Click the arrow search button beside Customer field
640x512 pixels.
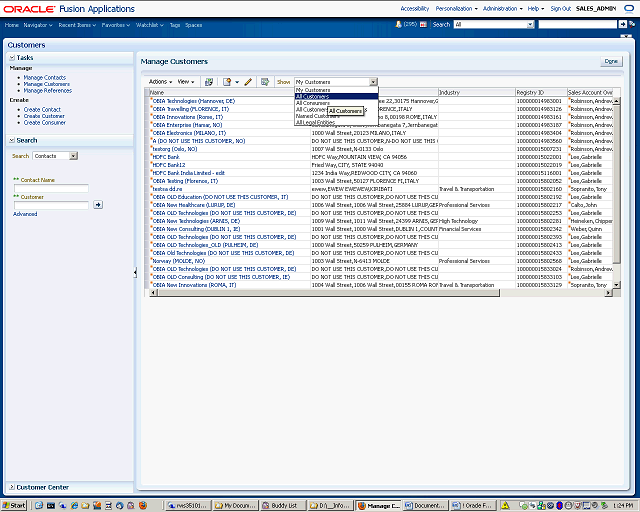(x=98, y=204)
